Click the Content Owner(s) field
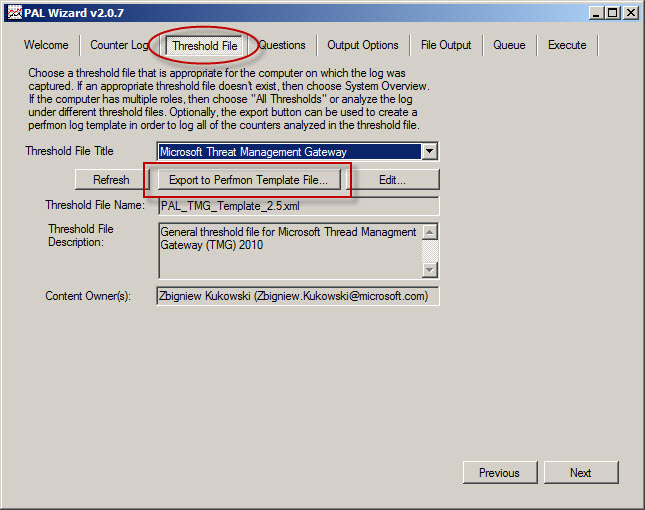Viewport: 645px width, 510px height. pyautogui.click(x=298, y=296)
